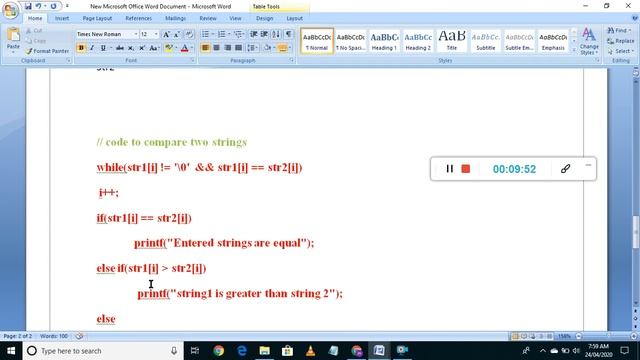
Task: Switch to the Mailings tab
Action: [x=176, y=18]
